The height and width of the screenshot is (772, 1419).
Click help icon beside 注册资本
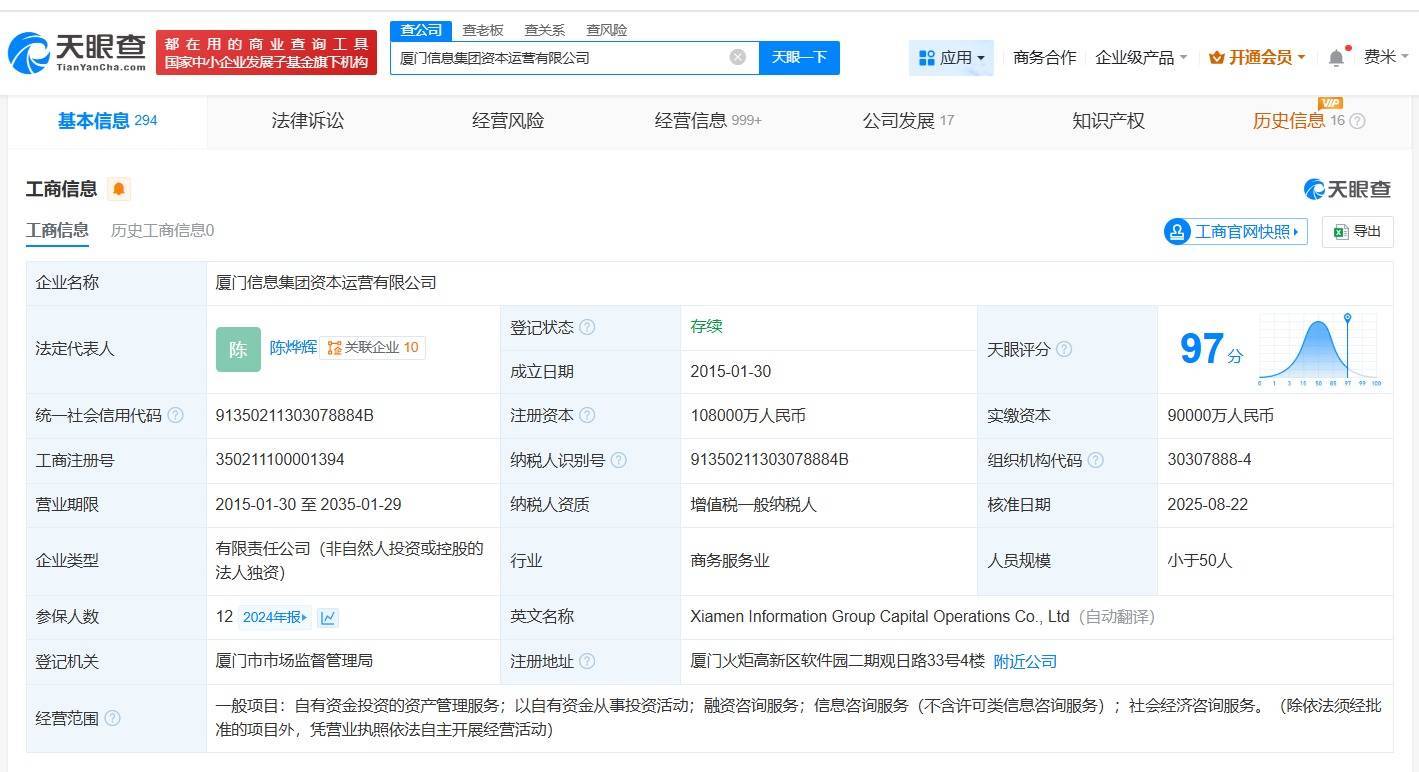[587, 415]
